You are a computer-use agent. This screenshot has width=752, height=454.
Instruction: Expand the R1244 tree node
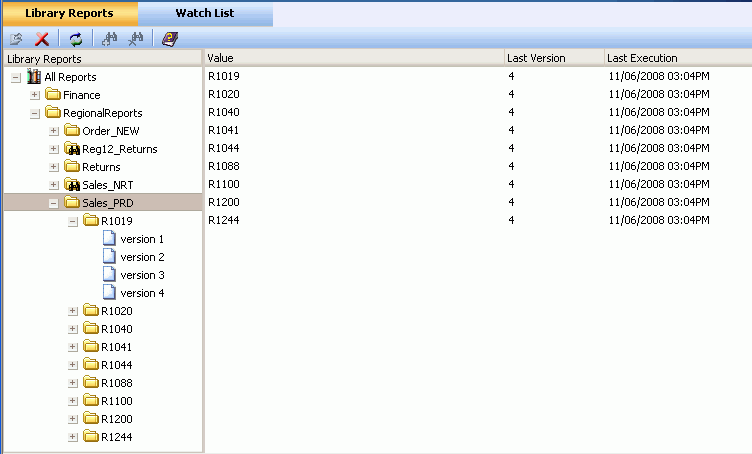[x=72, y=437]
